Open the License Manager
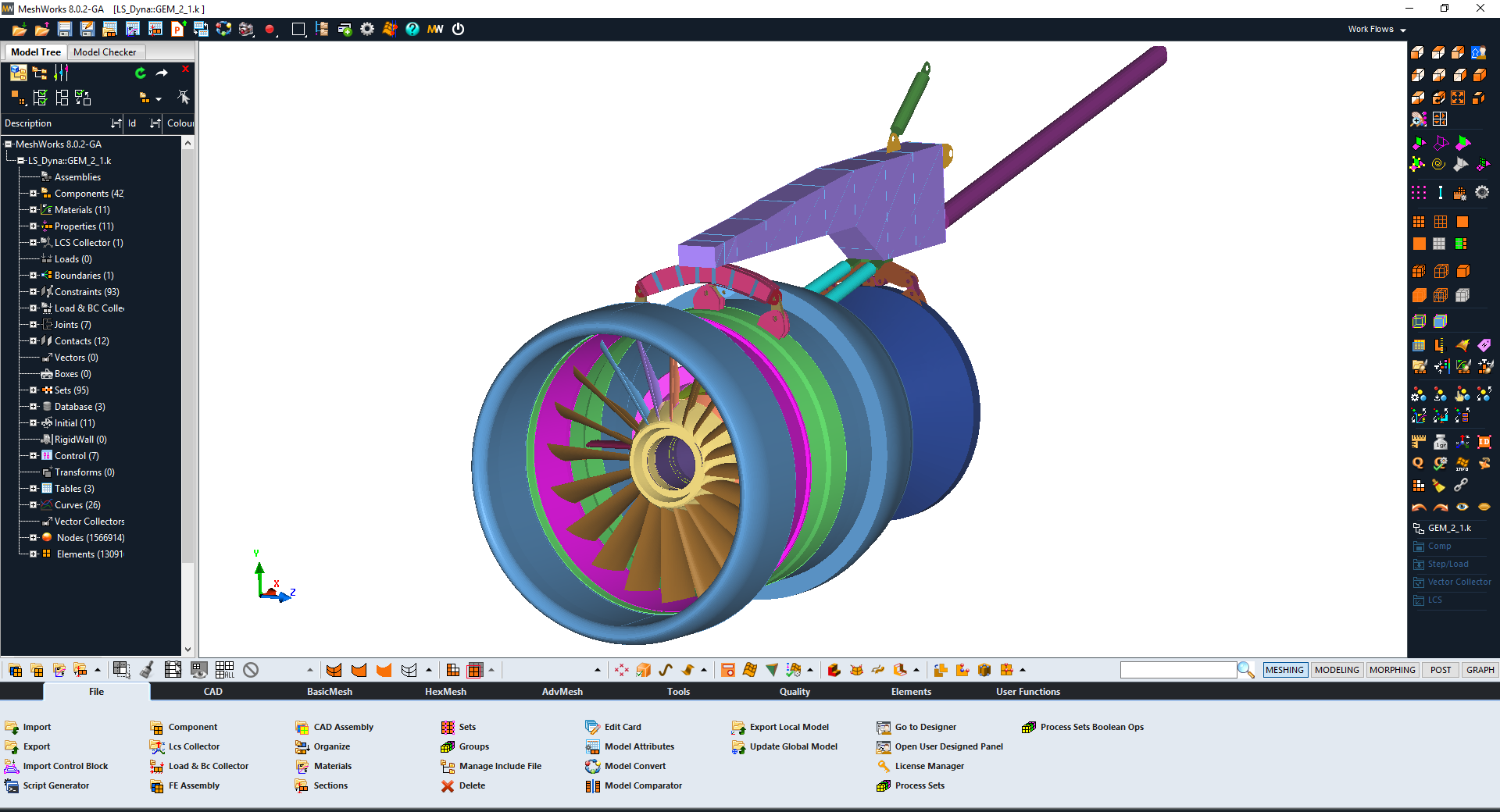 [929, 766]
